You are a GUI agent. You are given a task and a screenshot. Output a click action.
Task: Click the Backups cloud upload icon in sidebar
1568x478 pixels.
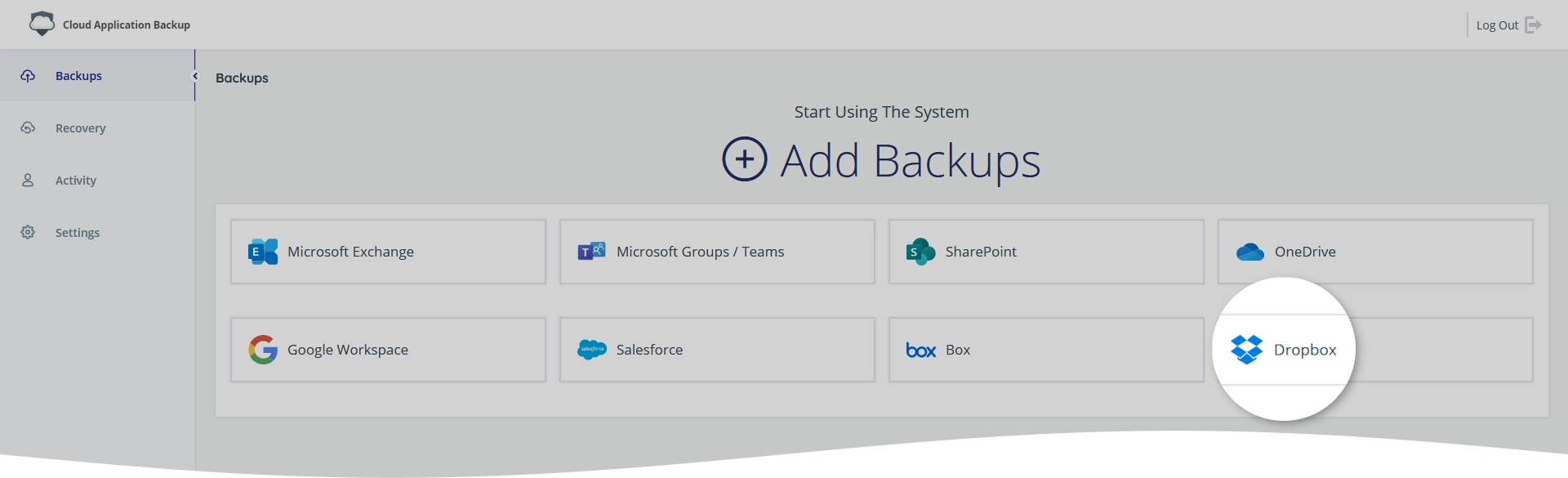click(28, 76)
